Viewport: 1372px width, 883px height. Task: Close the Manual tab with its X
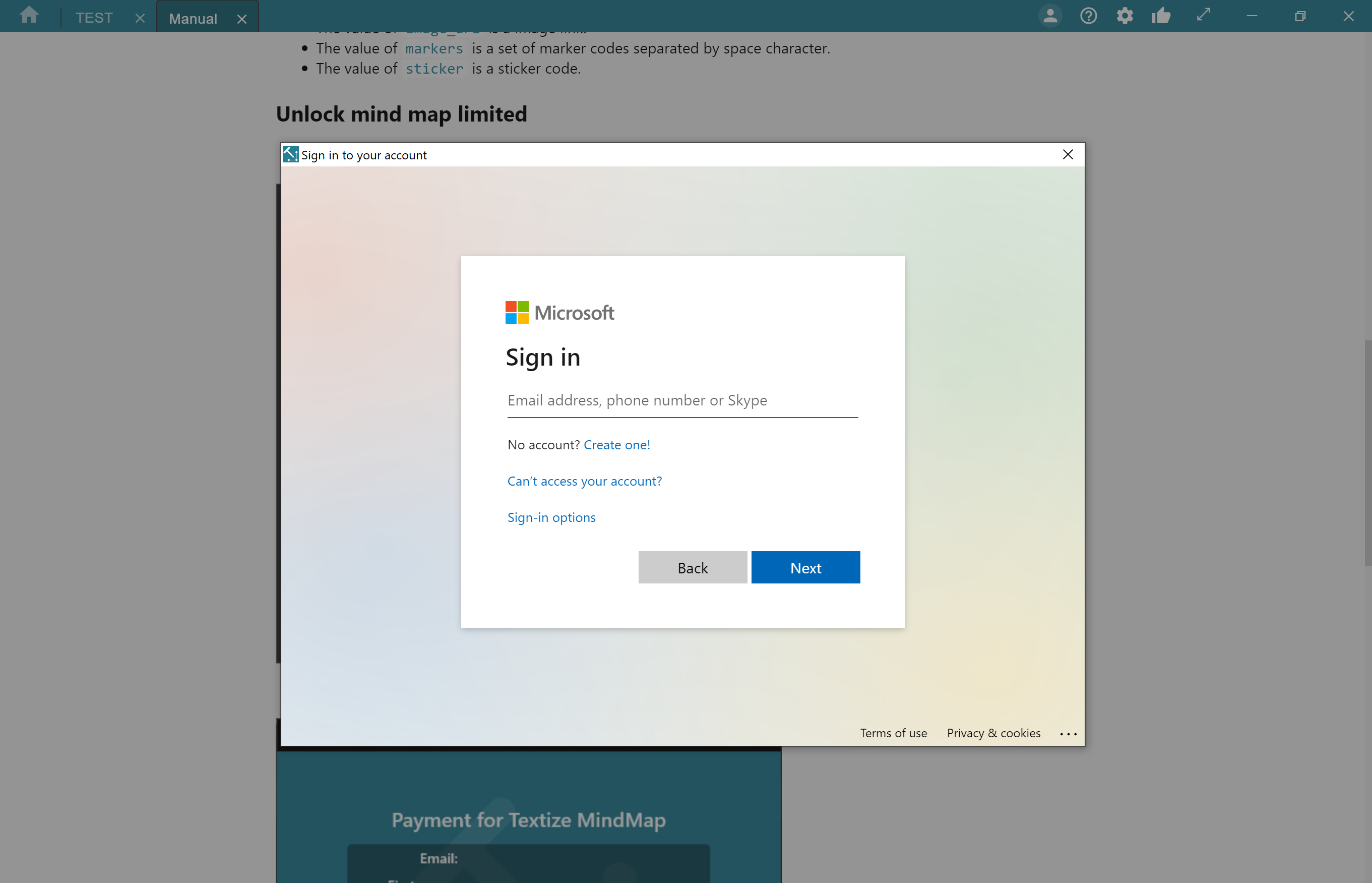242,19
